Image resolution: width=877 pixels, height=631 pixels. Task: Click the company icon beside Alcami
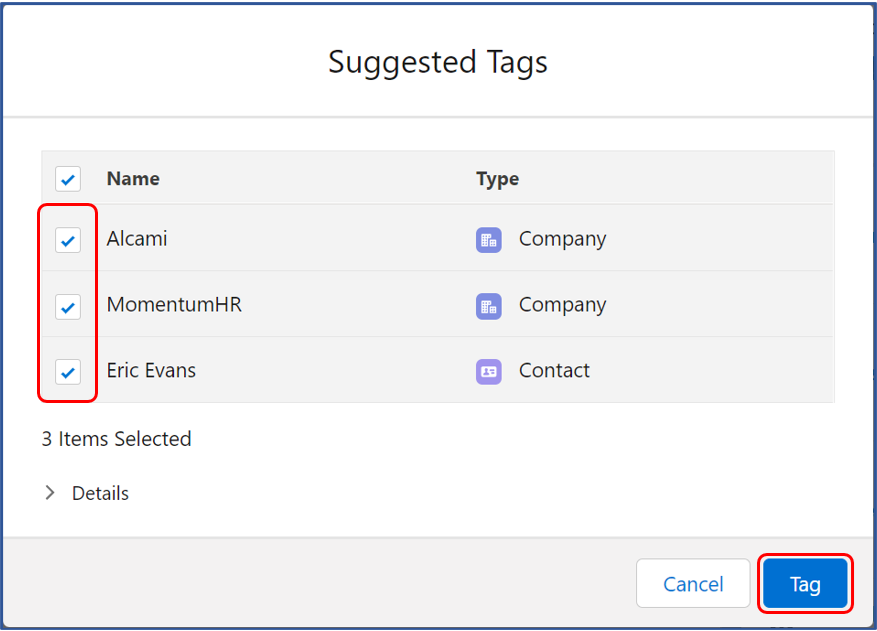click(488, 240)
